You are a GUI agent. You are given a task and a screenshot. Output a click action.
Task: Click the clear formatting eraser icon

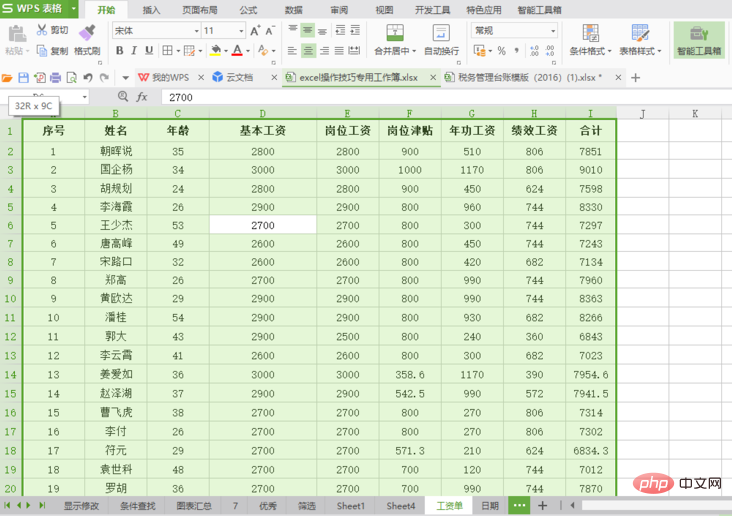[x=263, y=50]
